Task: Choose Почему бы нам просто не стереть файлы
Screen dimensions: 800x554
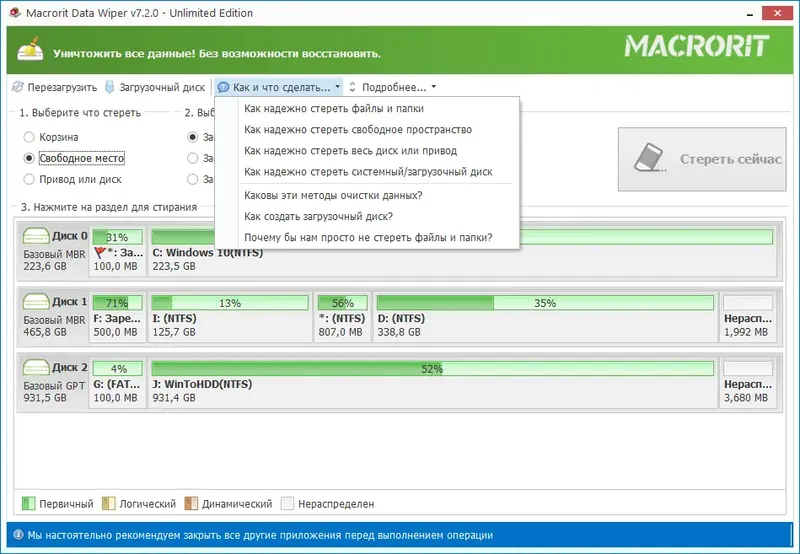Action: tap(367, 237)
